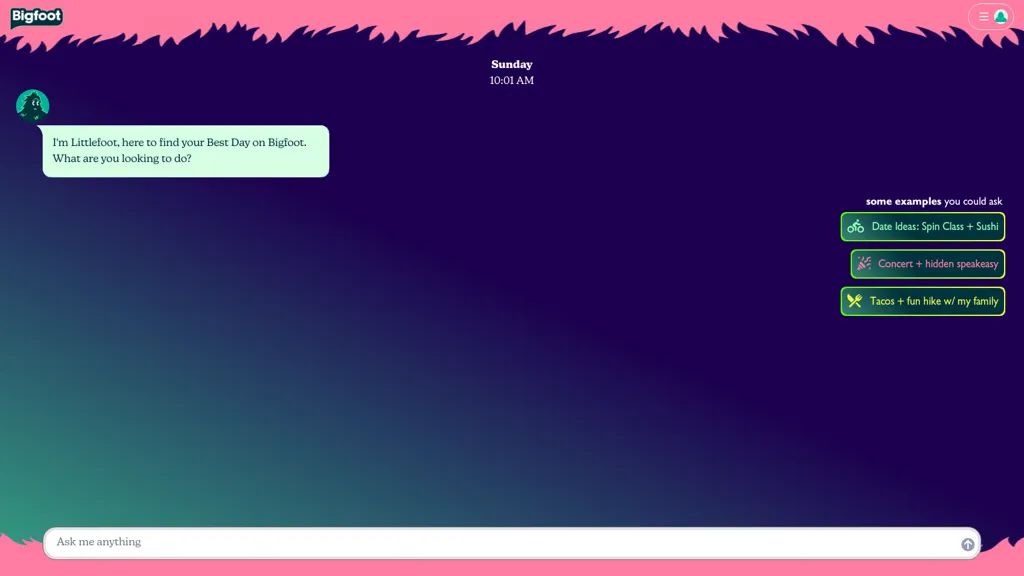This screenshot has width=1024, height=576.
Task: Pick Tacos + fun hike w/ my family
Action: [923, 301]
